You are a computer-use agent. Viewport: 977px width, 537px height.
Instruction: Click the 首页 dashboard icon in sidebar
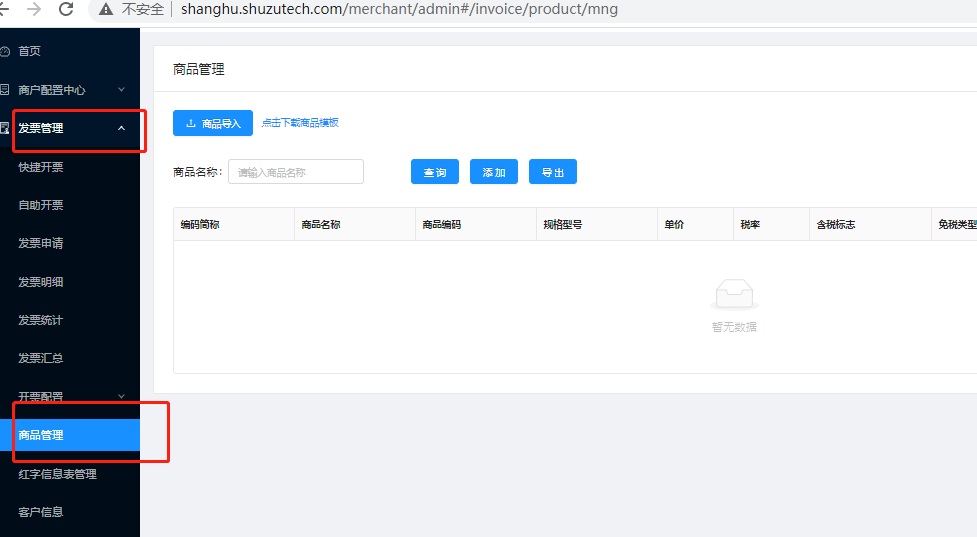click(5, 51)
